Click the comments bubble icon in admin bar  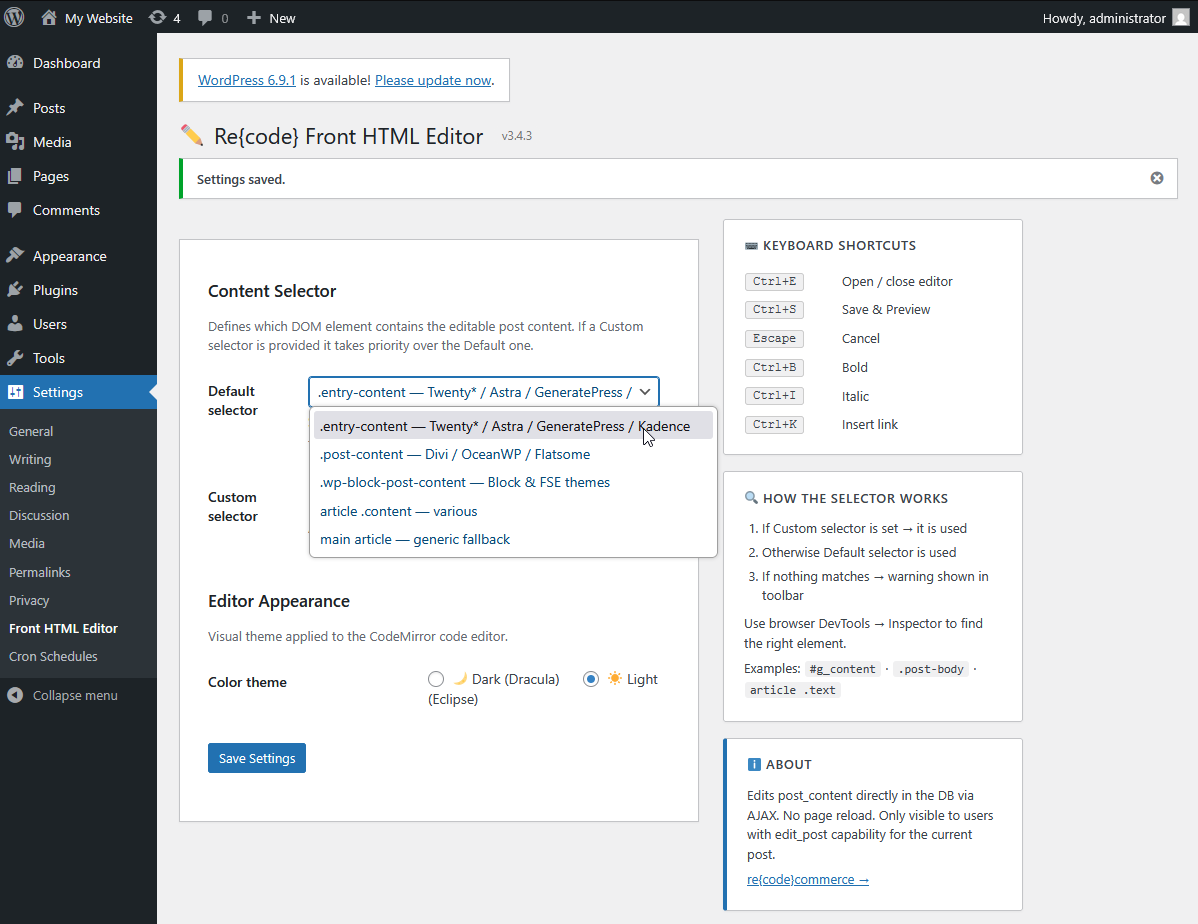(205, 18)
